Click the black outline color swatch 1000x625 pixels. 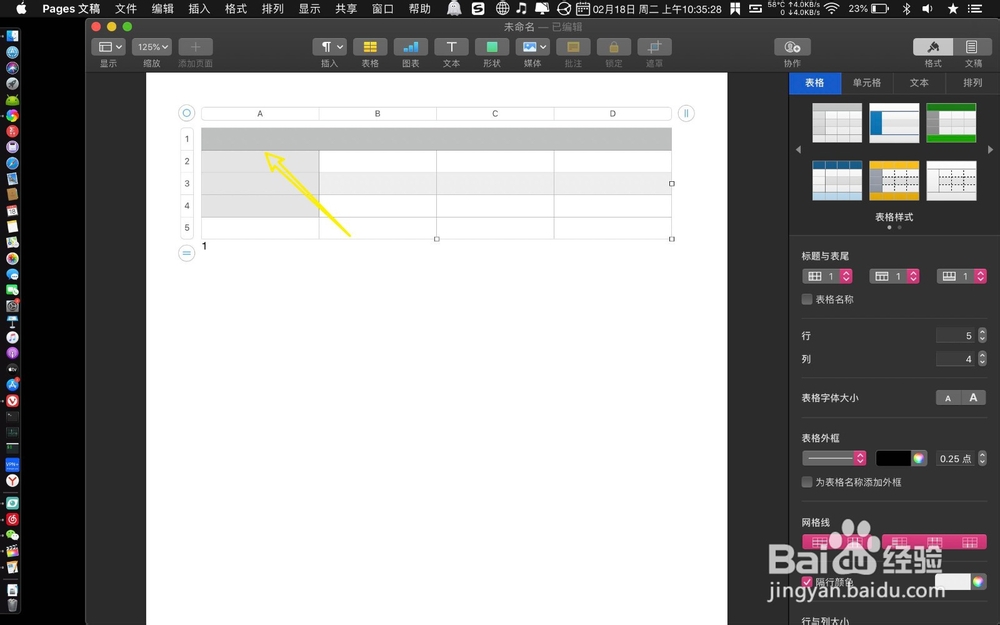[893, 458]
